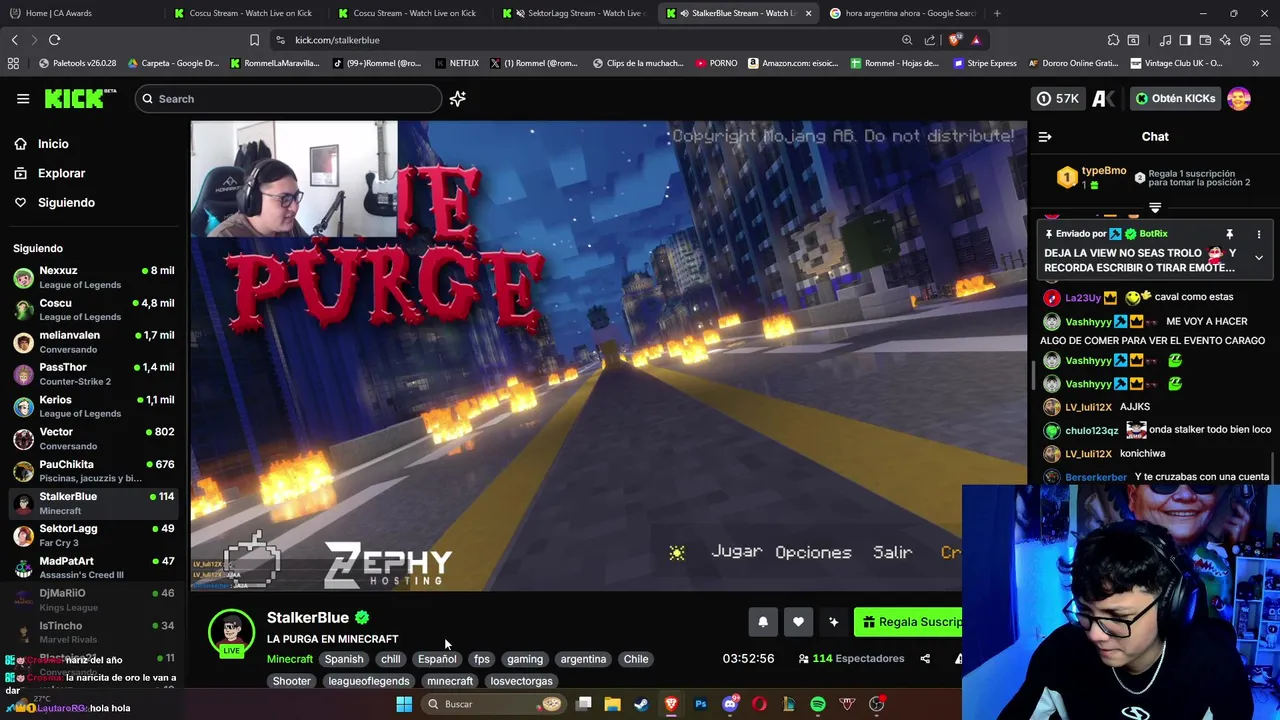Open the user profile avatar menu
This screenshot has width=1280, height=720.
[1239, 98]
